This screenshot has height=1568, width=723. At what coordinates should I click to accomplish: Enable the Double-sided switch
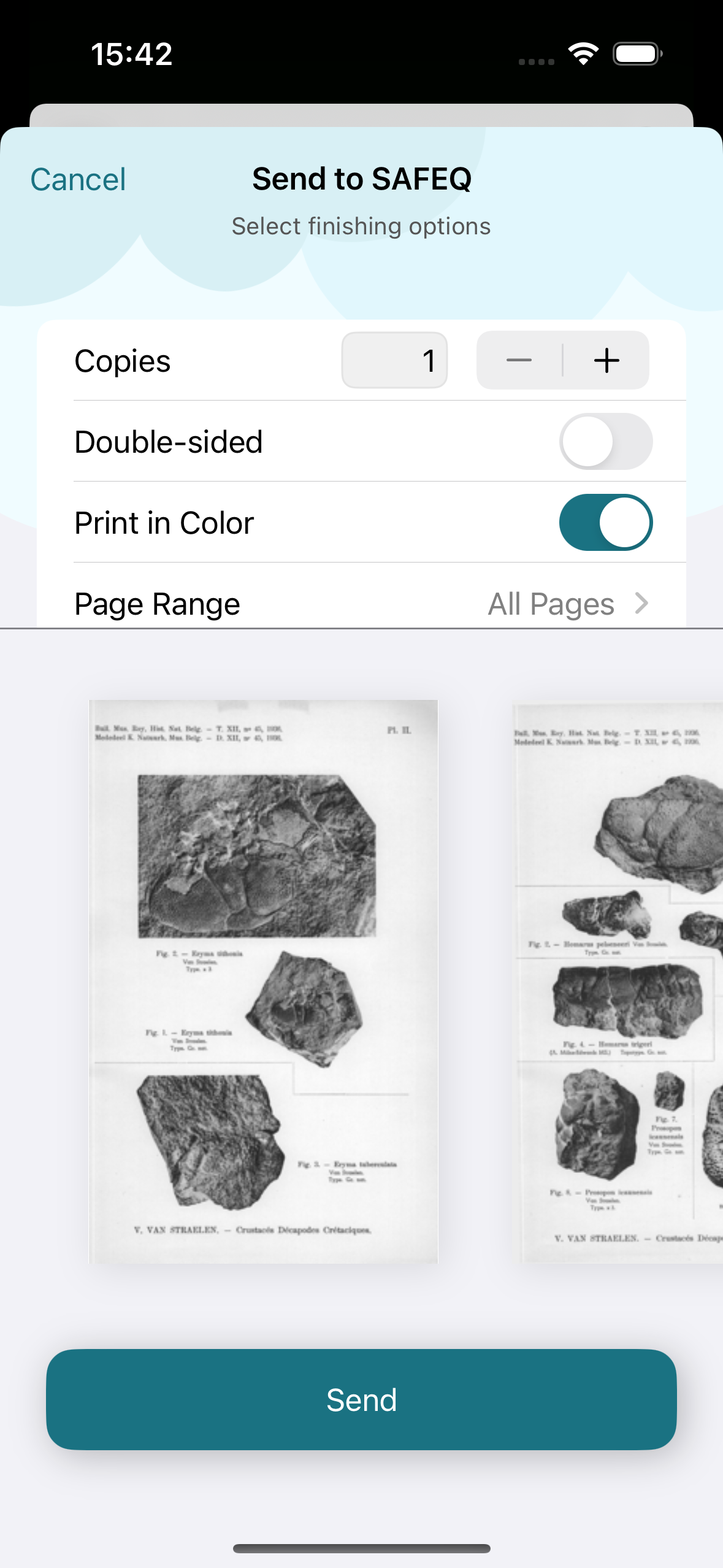point(605,442)
